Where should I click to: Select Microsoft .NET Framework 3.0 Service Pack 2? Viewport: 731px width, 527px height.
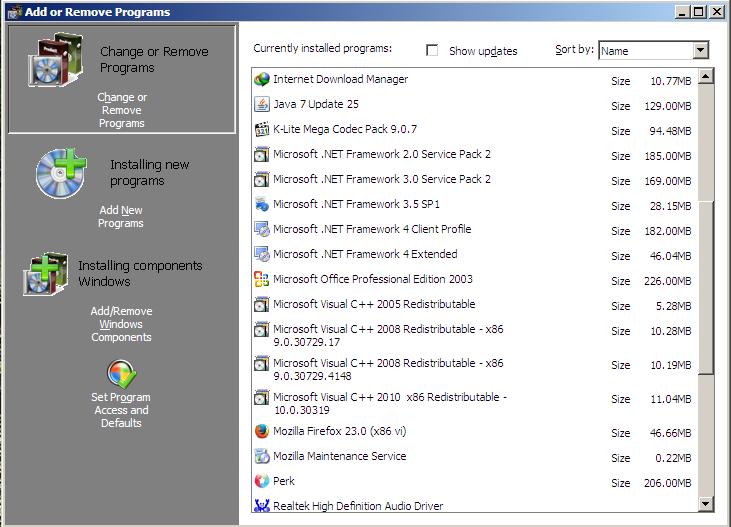click(x=475, y=180)
